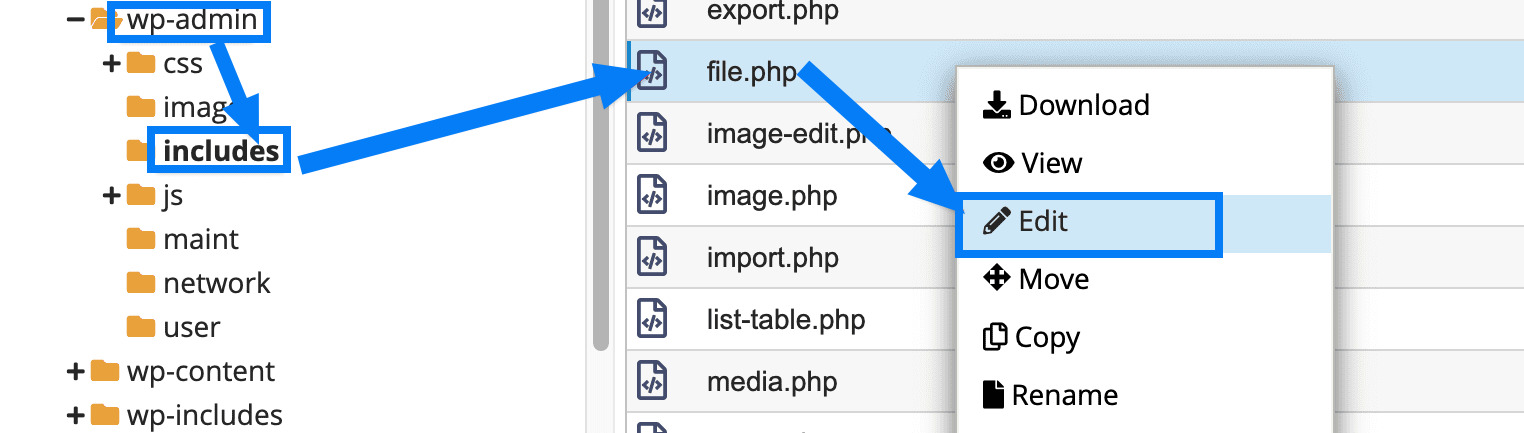Click the media.php file icon
Image resolution: width=1524 pixels, height=433 pixels.
(x=652, y=382)
